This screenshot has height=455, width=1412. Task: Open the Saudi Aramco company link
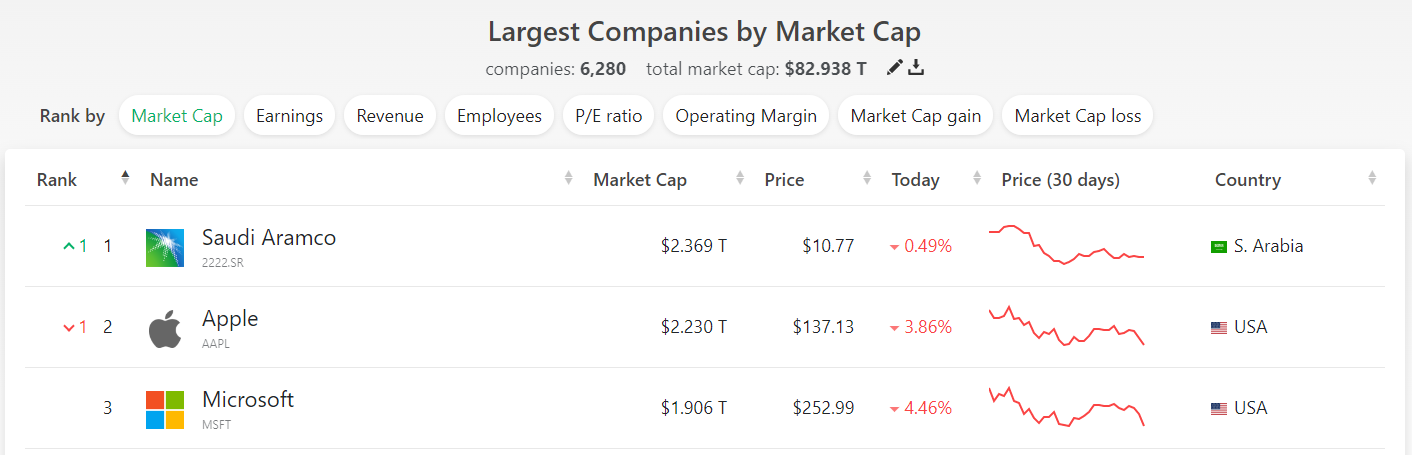click(269, 238)
